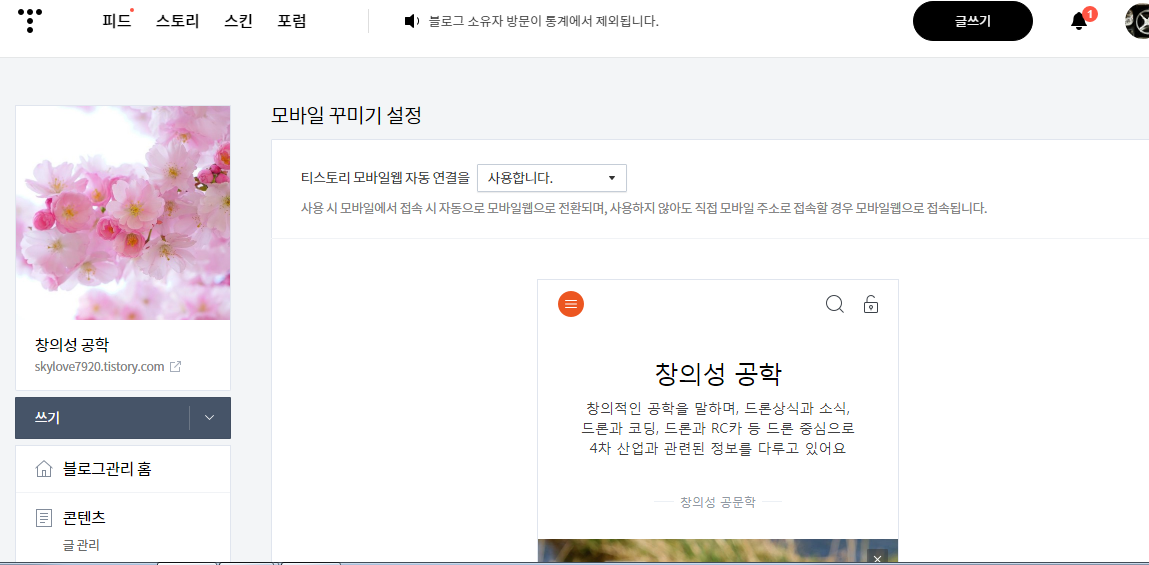Viewport: 1149px width, 565px height.
Task: Open the 포럼 menu
Action: pos(292,21)
